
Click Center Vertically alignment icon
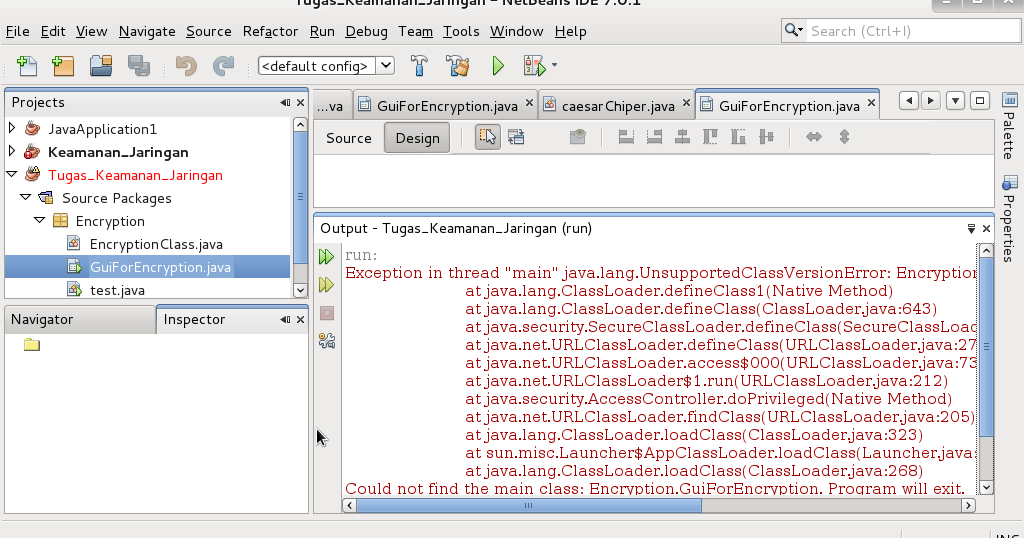(767, 137)
